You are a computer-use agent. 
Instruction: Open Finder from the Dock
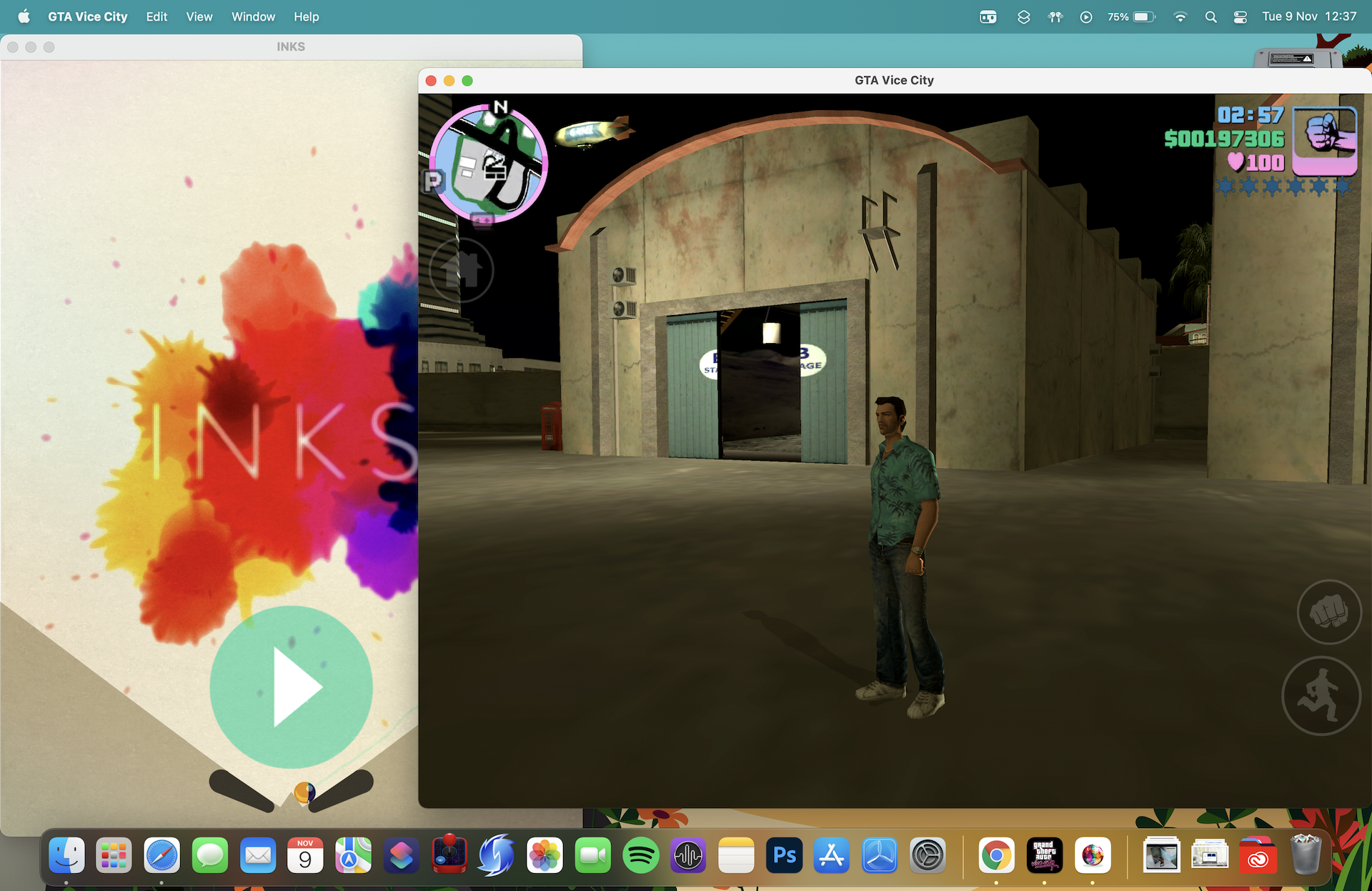point(66,855)
